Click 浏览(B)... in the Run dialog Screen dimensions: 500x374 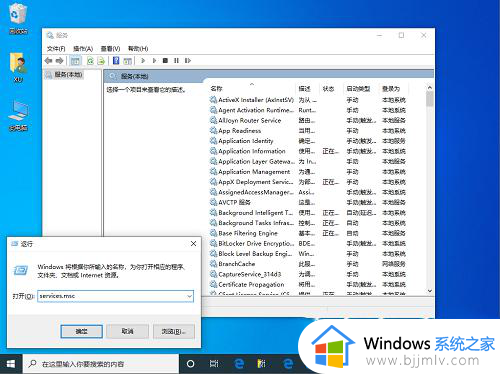173,331
